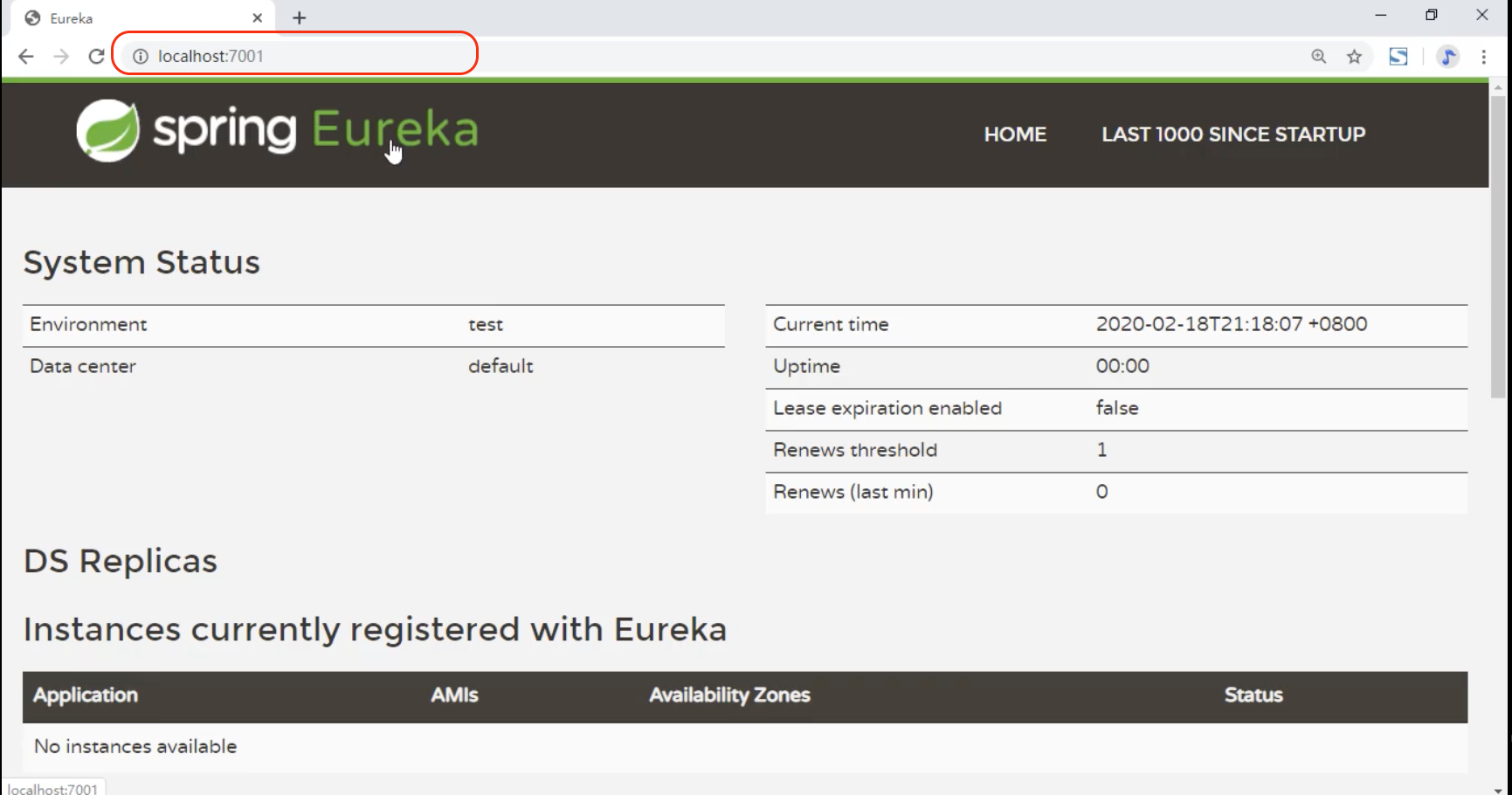1512x795 pixels.
Task: Click the music note extension icon
Action: [x=1448, y=56]
